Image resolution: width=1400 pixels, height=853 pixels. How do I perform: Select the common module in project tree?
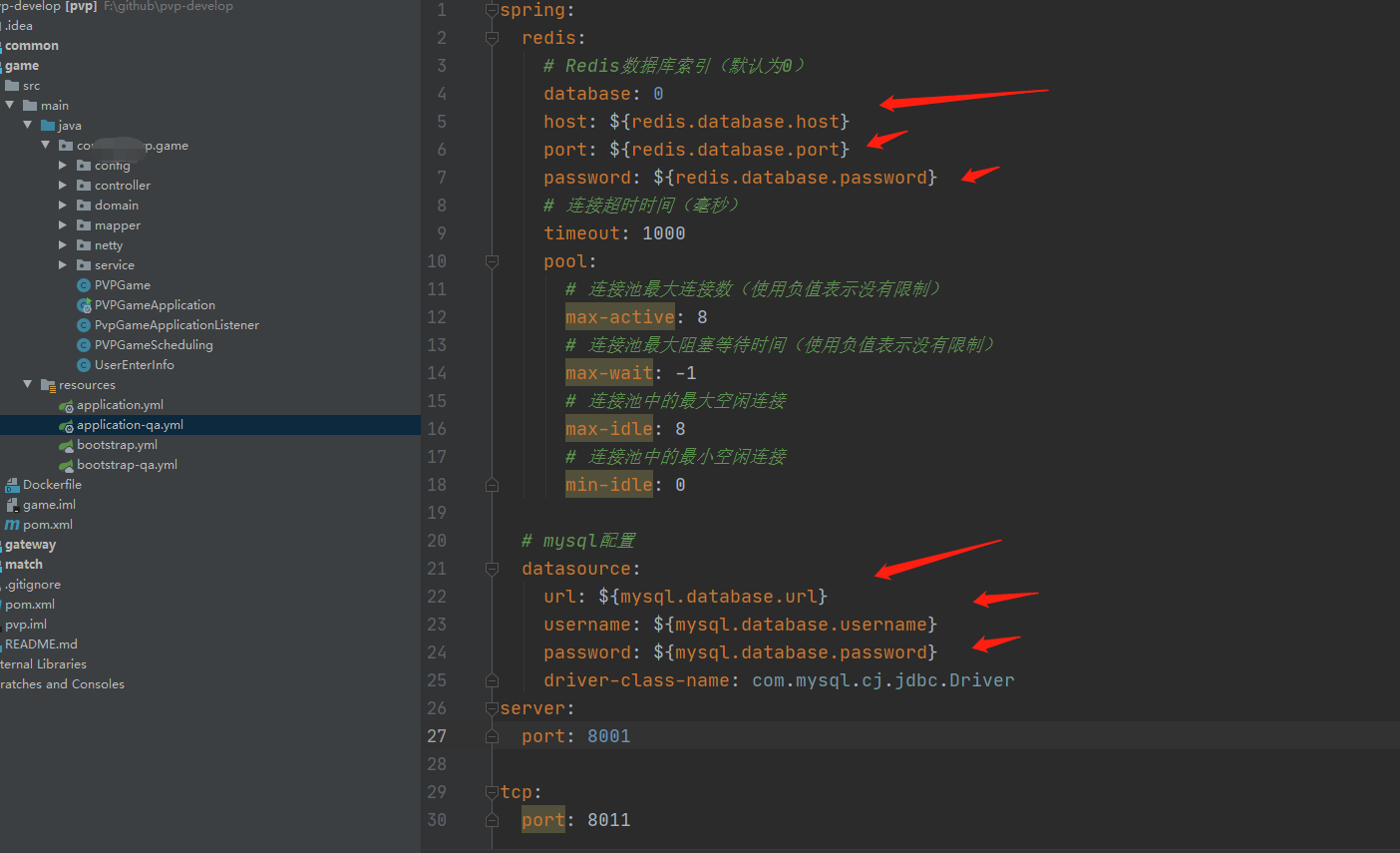pyautogui.click(x=31, y=46)
